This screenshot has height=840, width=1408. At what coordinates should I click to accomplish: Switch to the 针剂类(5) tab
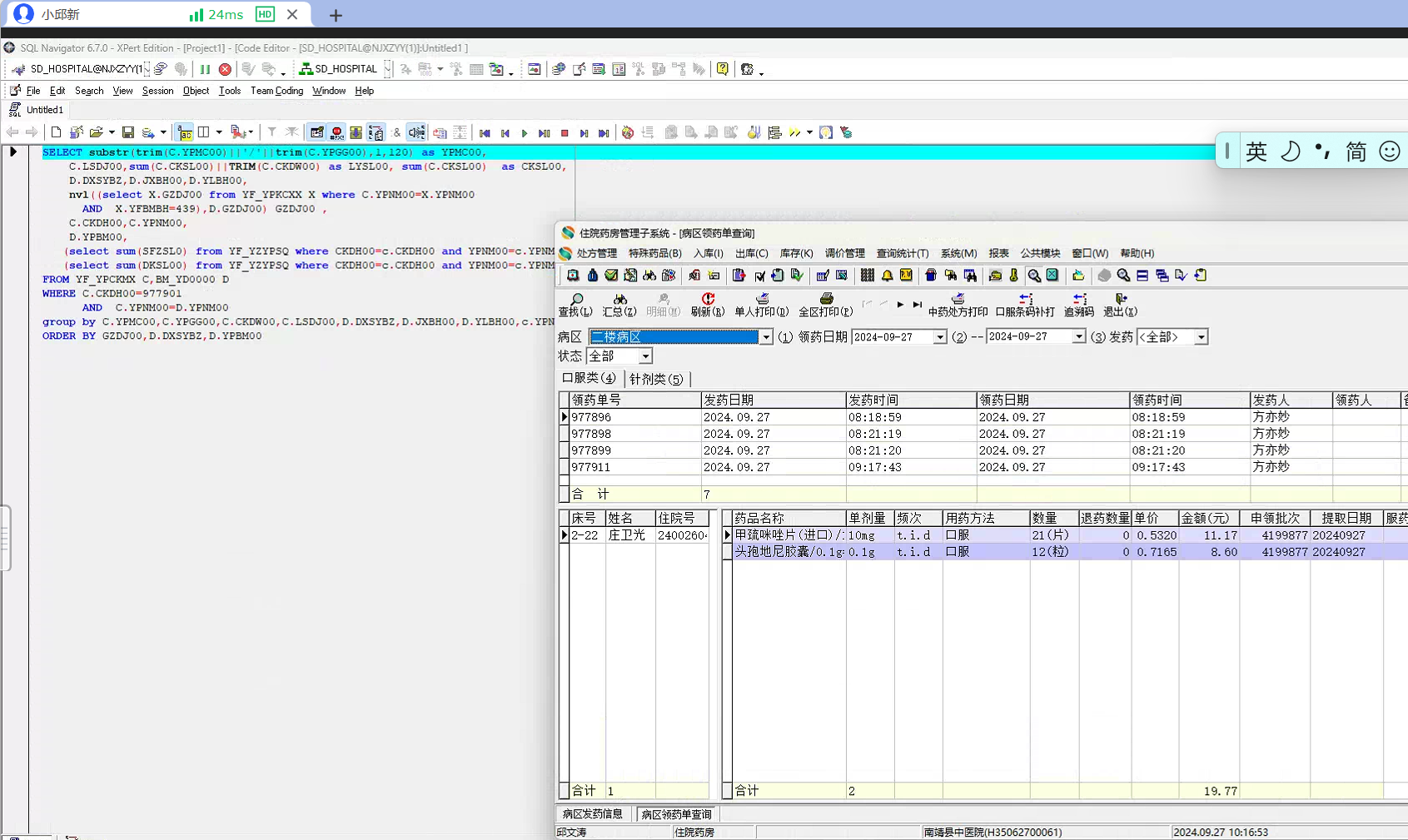656,379
